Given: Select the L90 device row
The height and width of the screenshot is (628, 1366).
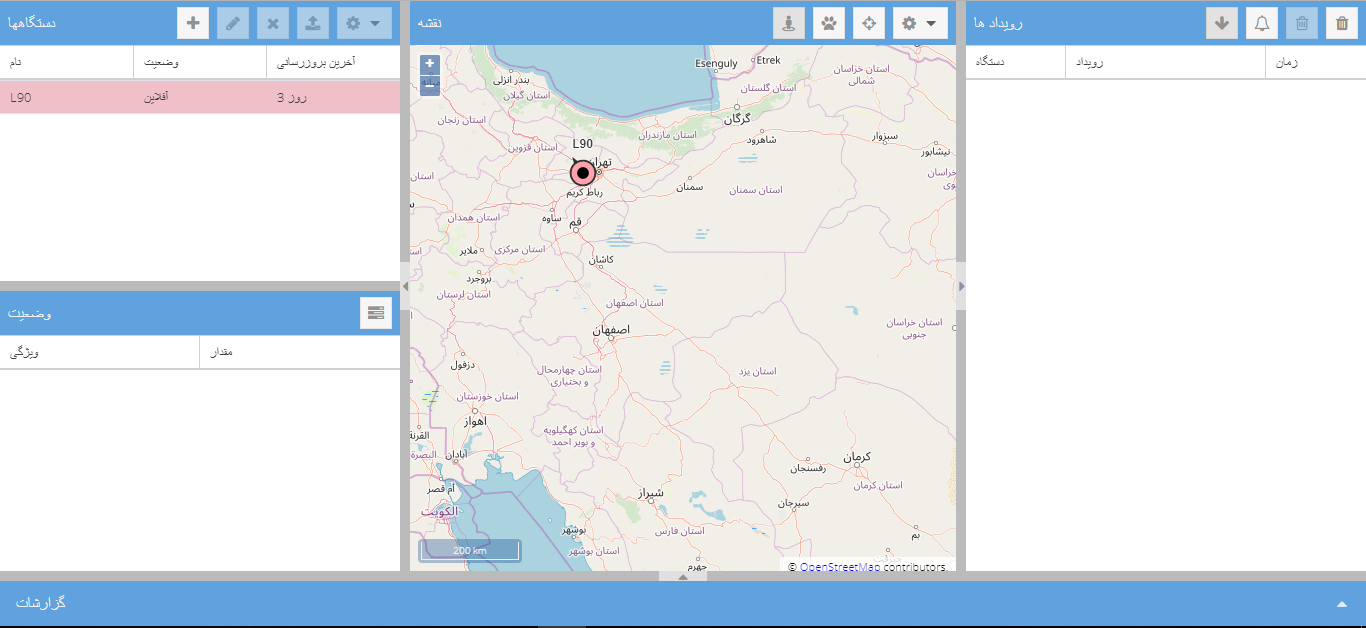Looking at the screenshot, I should pos(200,98).
